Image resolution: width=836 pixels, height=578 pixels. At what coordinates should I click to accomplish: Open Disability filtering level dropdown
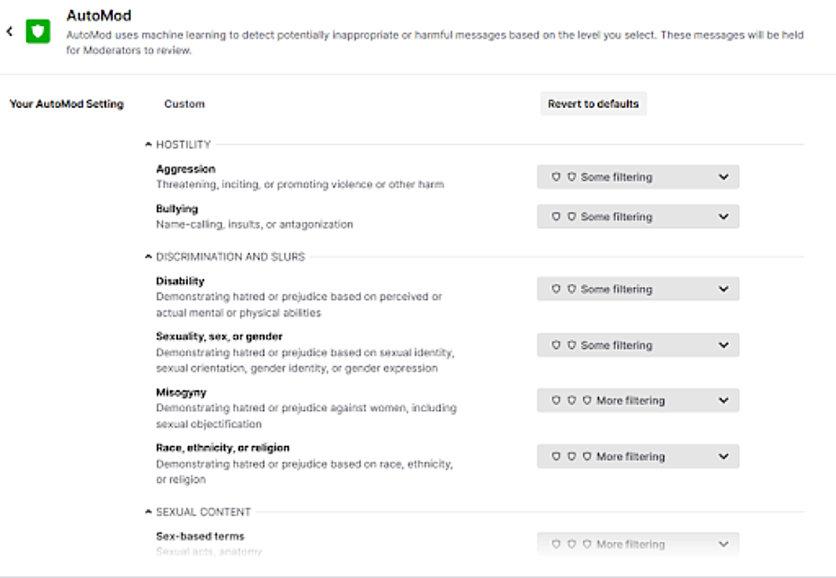coord(638,289)
